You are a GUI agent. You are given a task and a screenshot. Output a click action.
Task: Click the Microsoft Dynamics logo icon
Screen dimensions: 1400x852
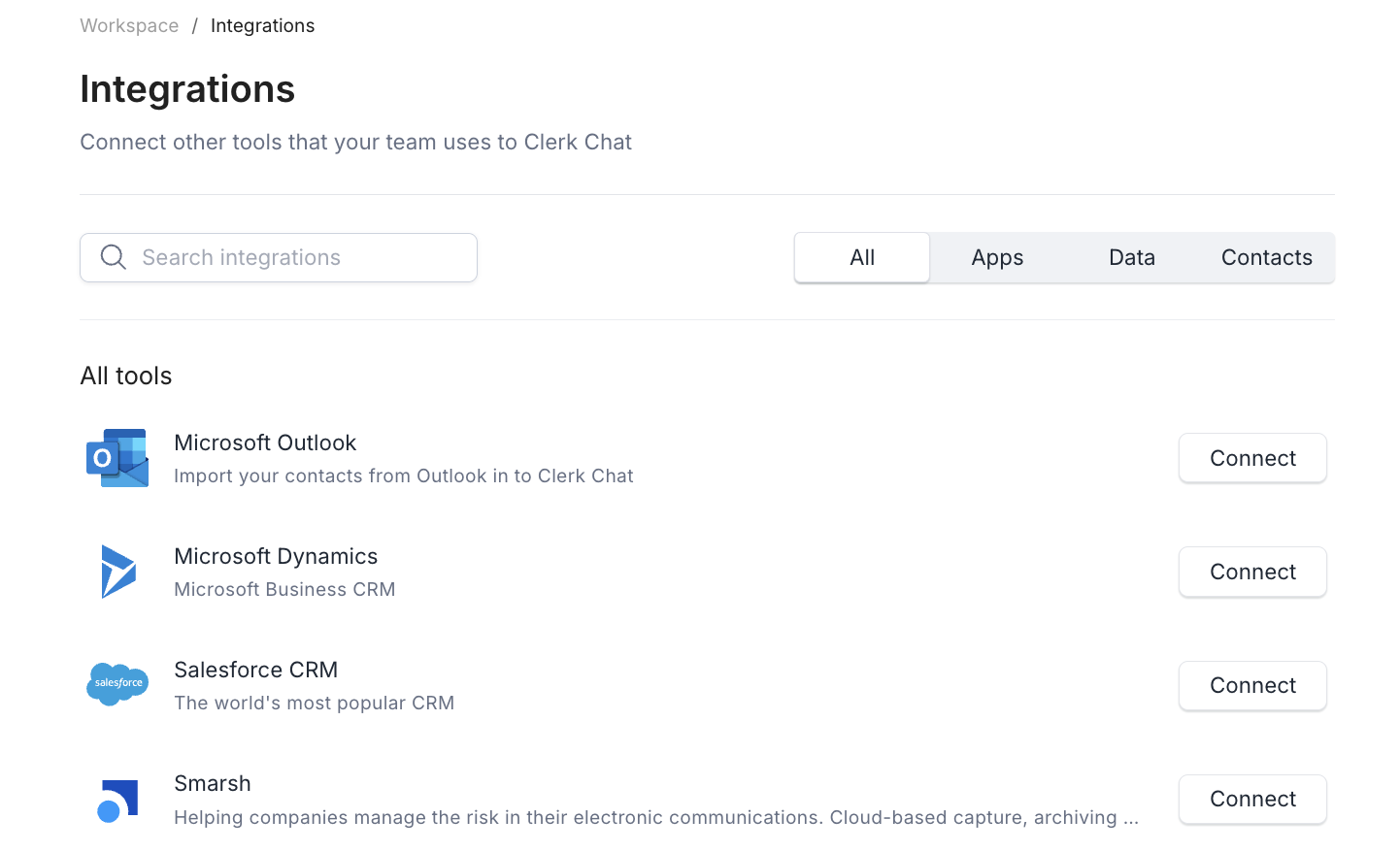click(118, 572)
